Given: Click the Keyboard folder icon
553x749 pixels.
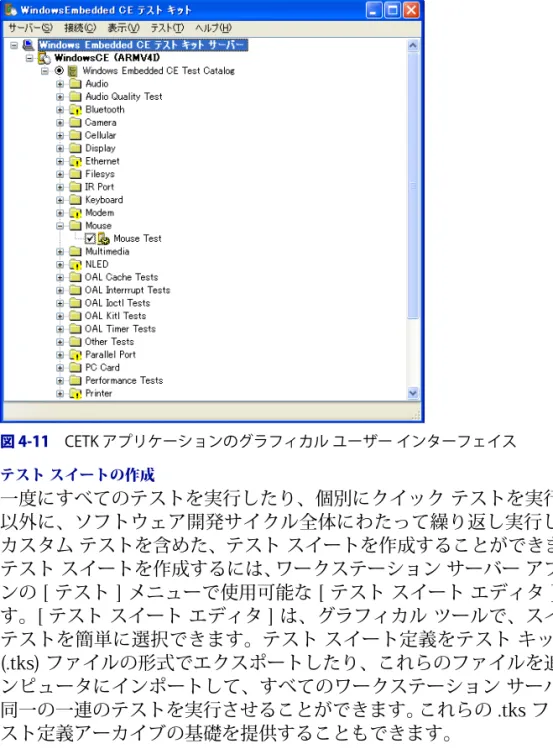Looking at the screenshot, I should click(75, 200).
